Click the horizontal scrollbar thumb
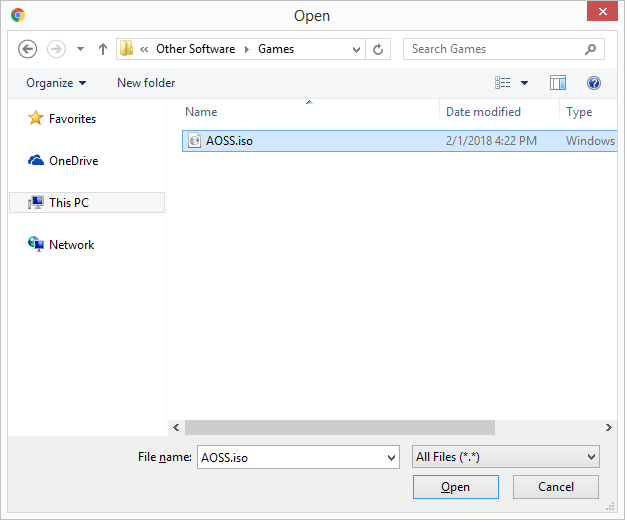Image resolution: width=625 pixels, height=520 pixels. click(x=340, y=428)
